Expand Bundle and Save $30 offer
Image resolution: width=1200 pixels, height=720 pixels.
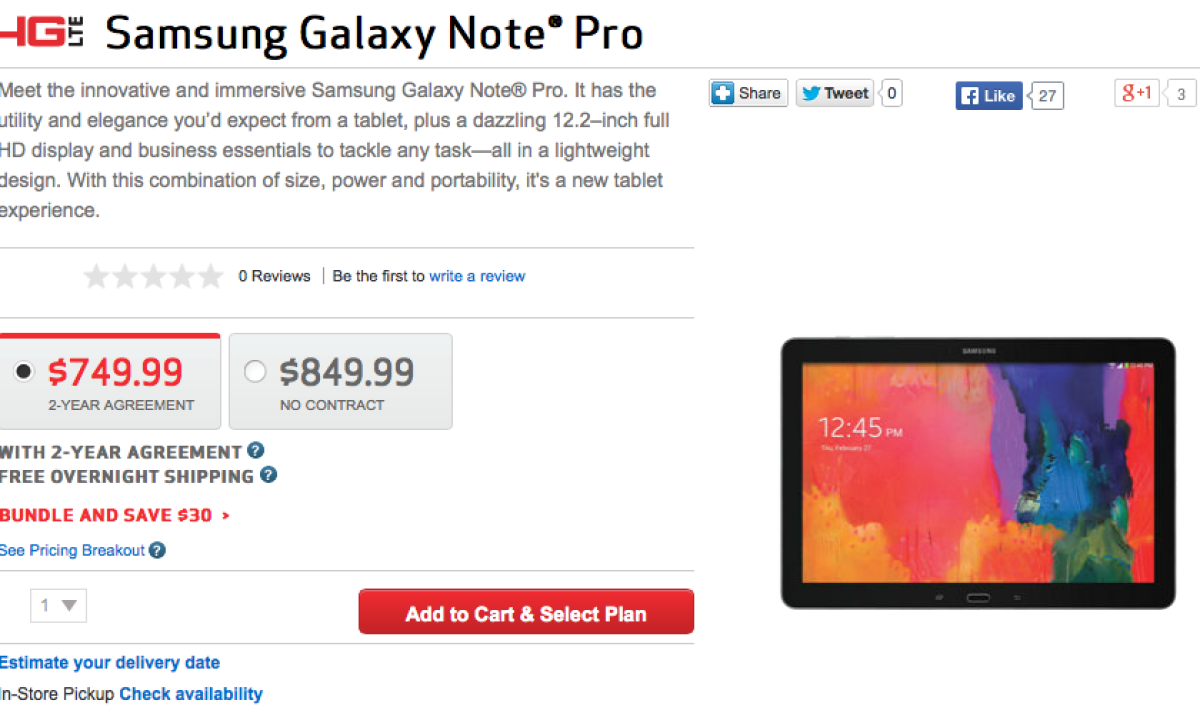[x=114, y=515]
